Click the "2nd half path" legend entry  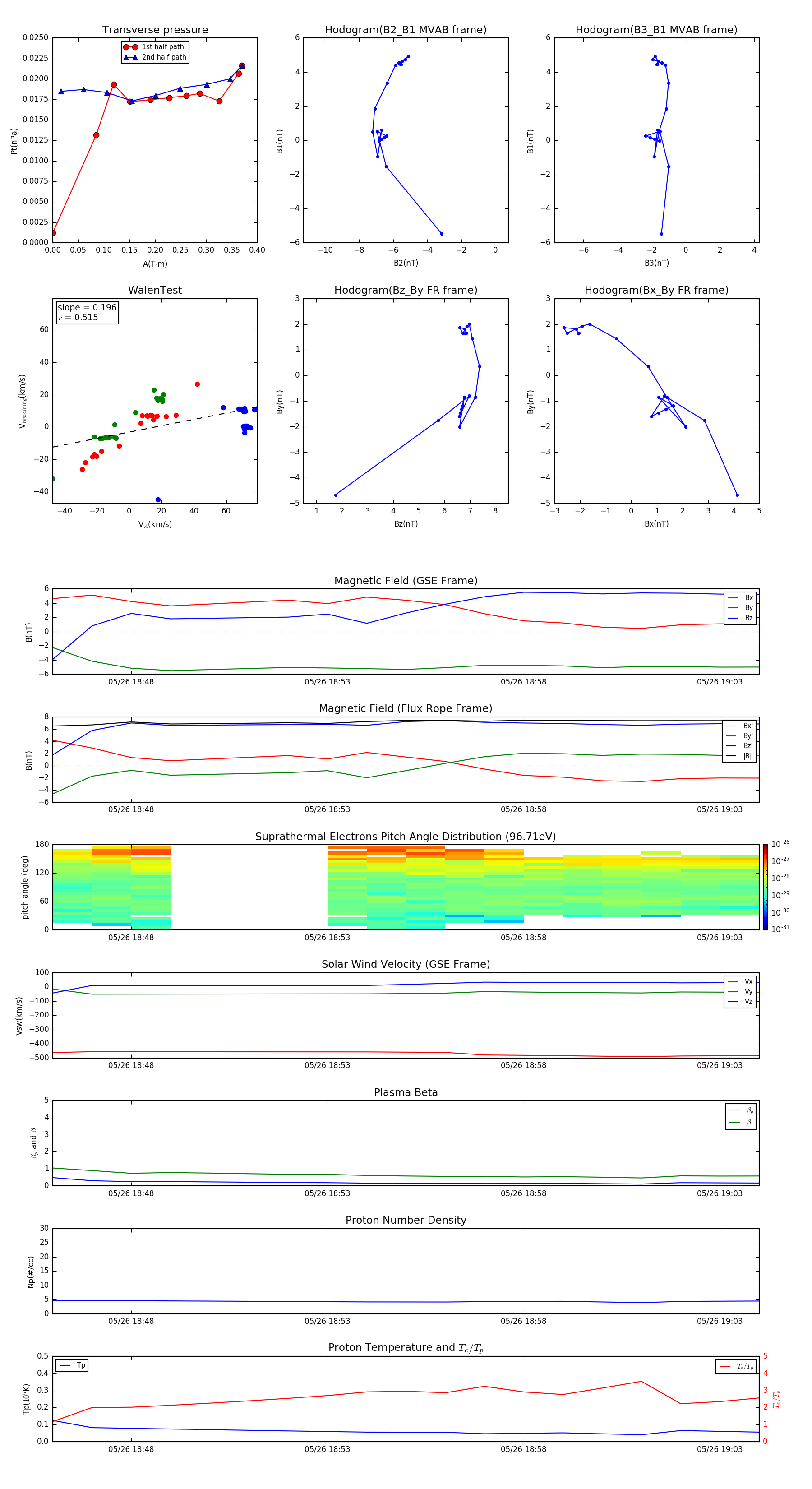pos(155,57)
